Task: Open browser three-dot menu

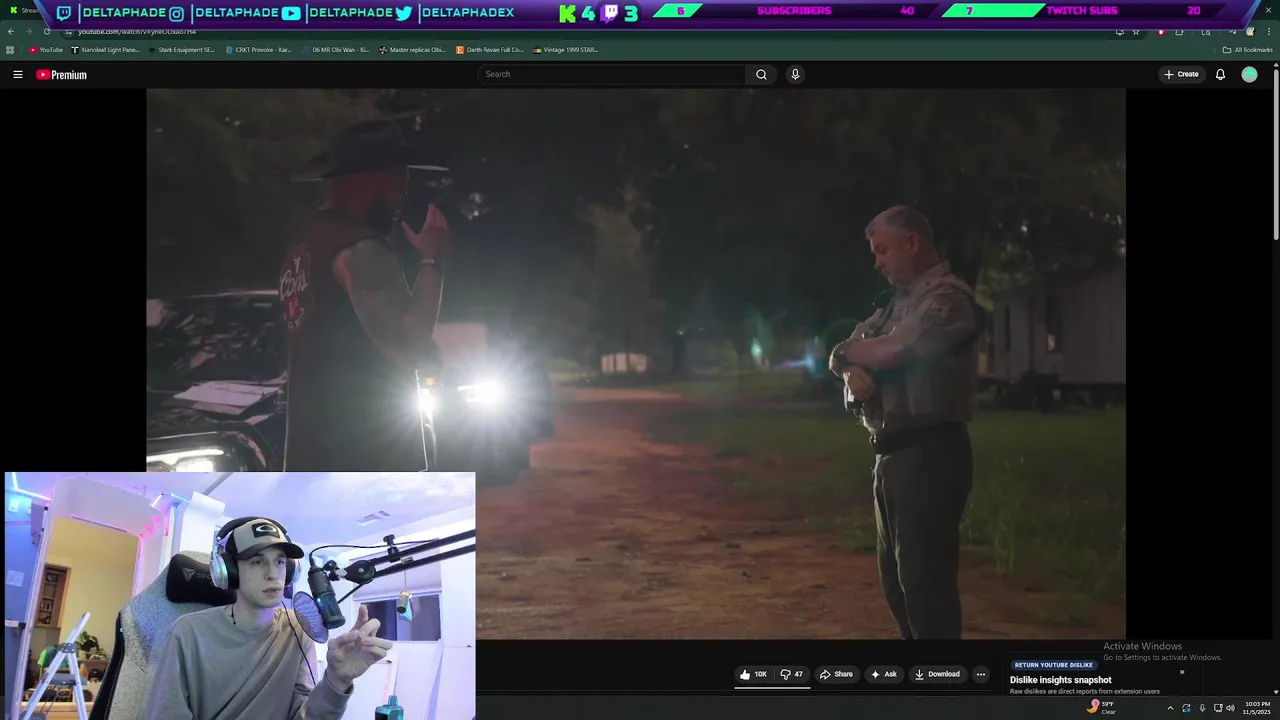Action: coord(1268,31)
